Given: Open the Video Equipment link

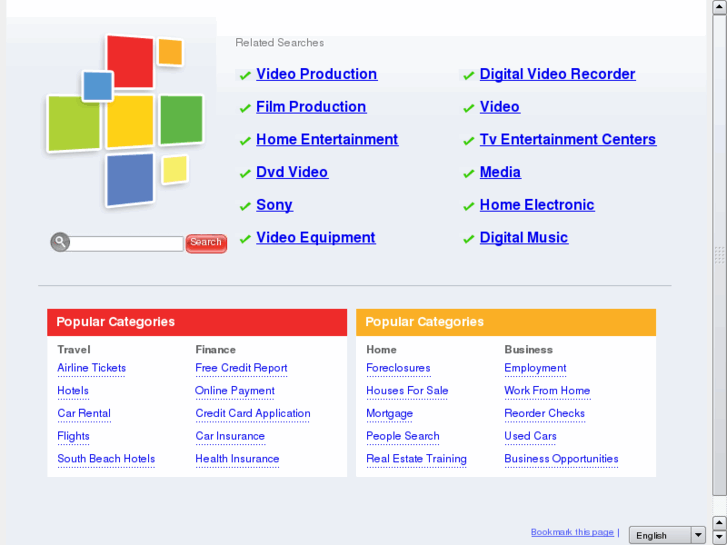Looking at the screenshot, I should tap(316, 237).
